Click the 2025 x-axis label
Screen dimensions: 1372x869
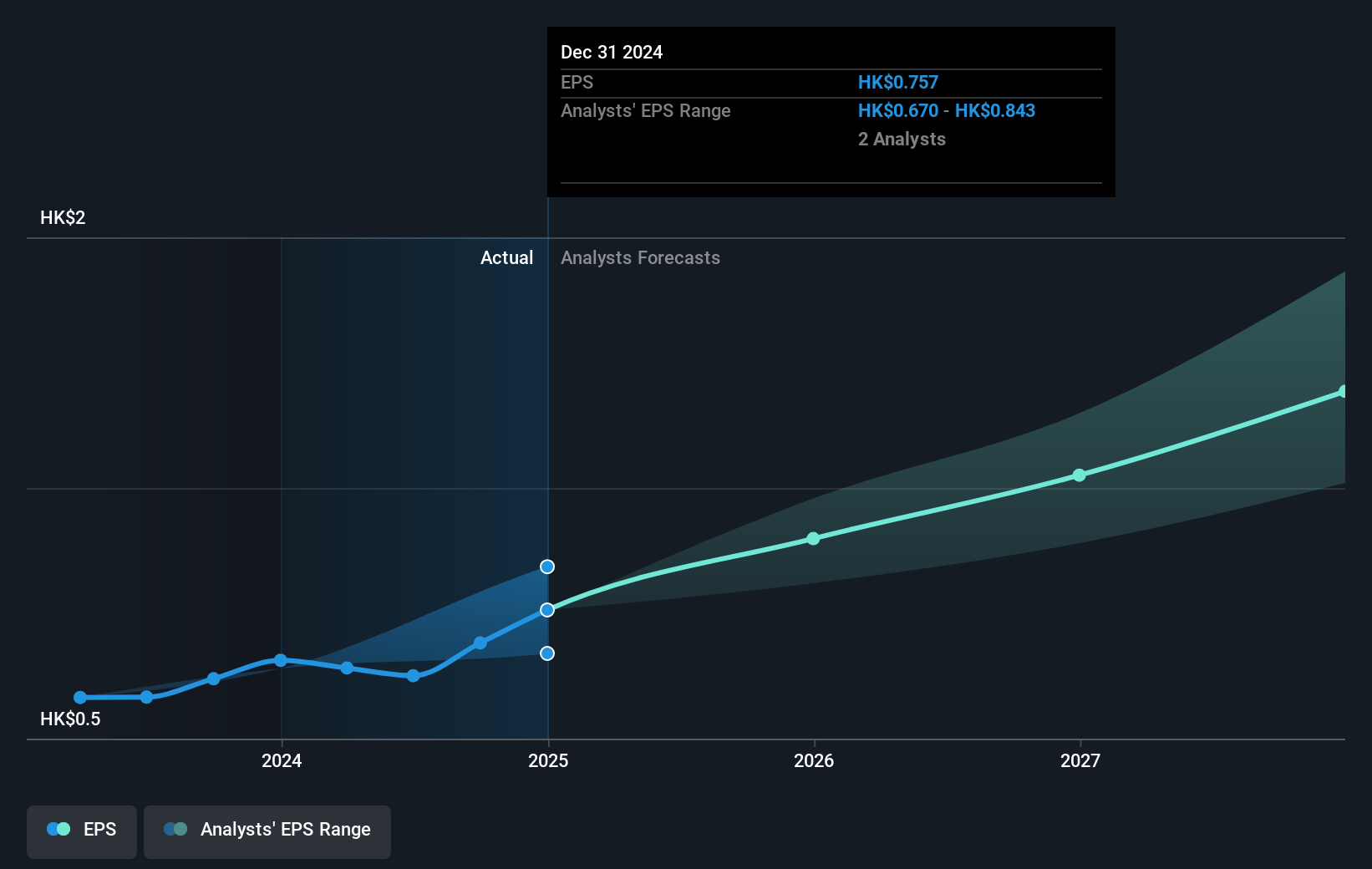point(548,760)
